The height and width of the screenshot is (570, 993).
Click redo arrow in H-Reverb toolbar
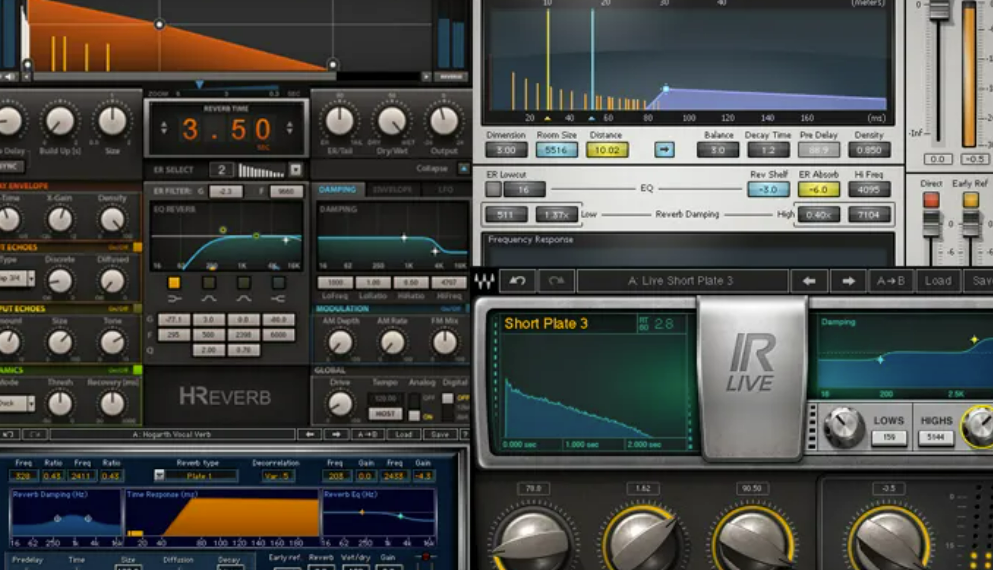pos(35,434)
